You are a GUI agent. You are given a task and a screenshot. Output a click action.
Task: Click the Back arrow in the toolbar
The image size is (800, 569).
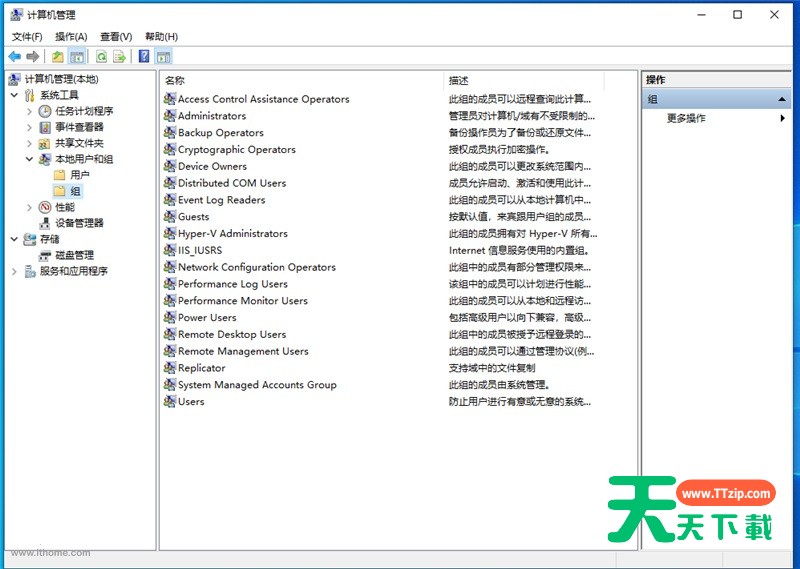click(x=14, y=57)
